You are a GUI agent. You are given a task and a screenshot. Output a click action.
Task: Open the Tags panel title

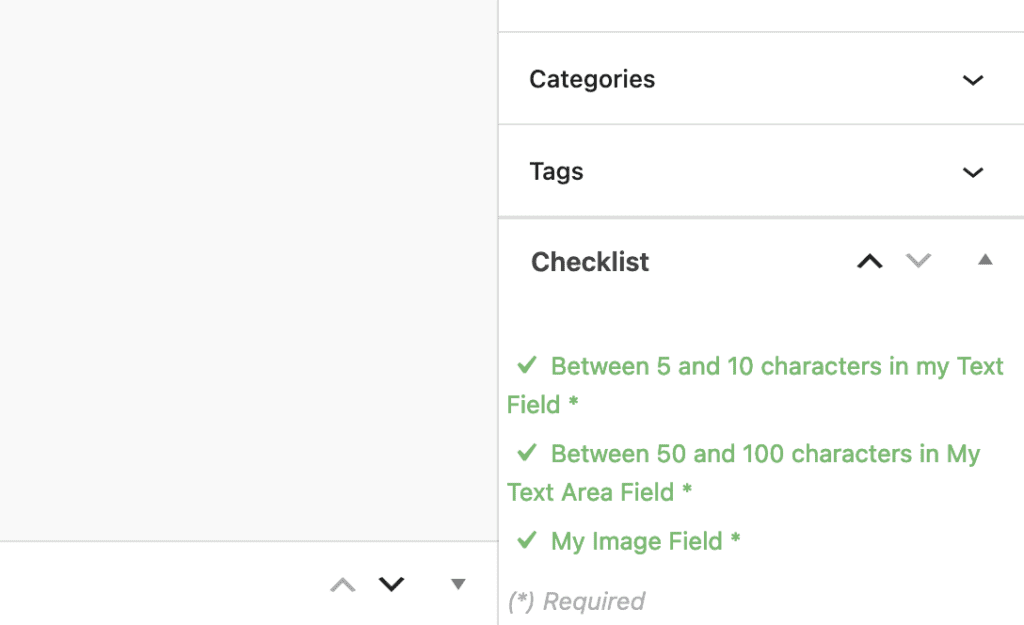point(556,172)
